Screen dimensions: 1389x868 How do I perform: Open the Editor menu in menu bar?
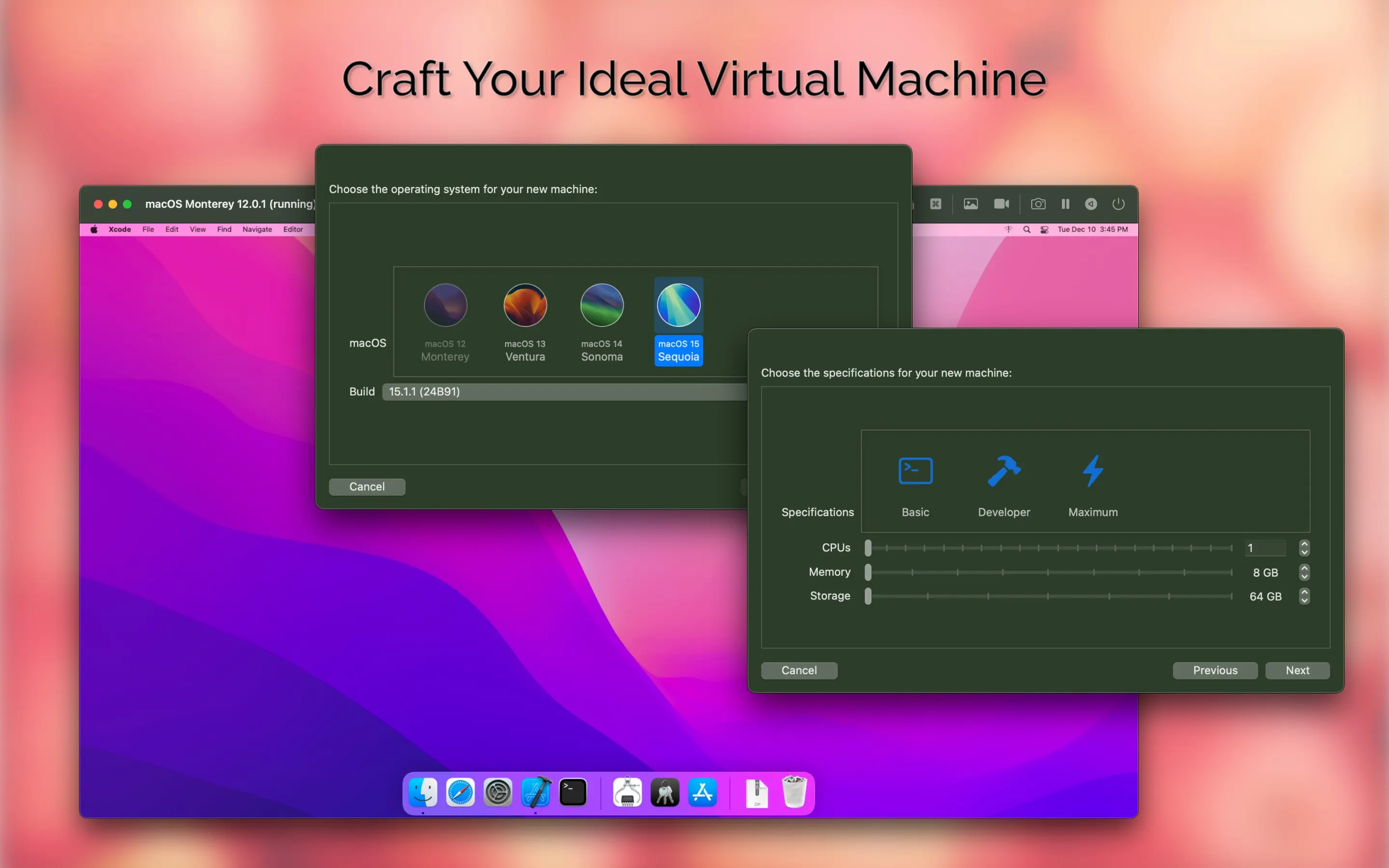[293, 229]
